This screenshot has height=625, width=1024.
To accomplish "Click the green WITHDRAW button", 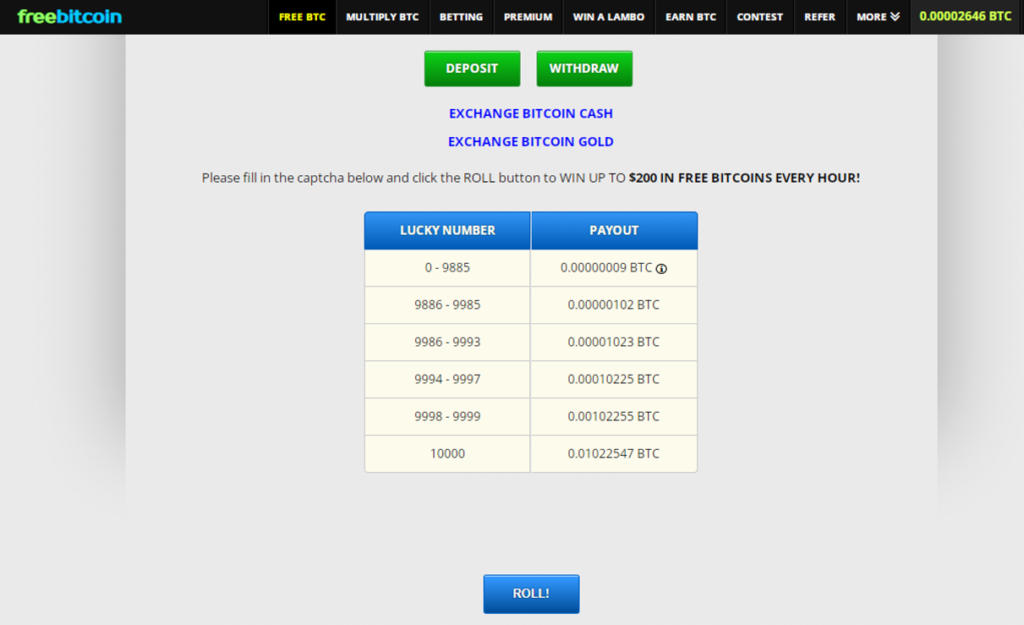I will (584, 69).
